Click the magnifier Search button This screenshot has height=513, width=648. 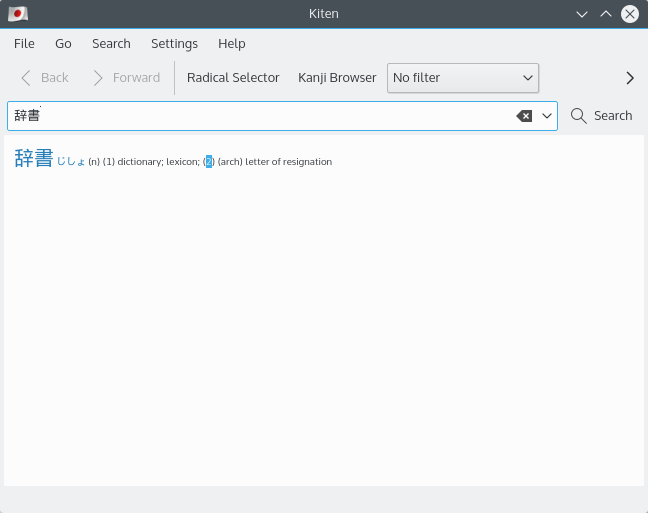pyautogui.click(x=602, y=116)
